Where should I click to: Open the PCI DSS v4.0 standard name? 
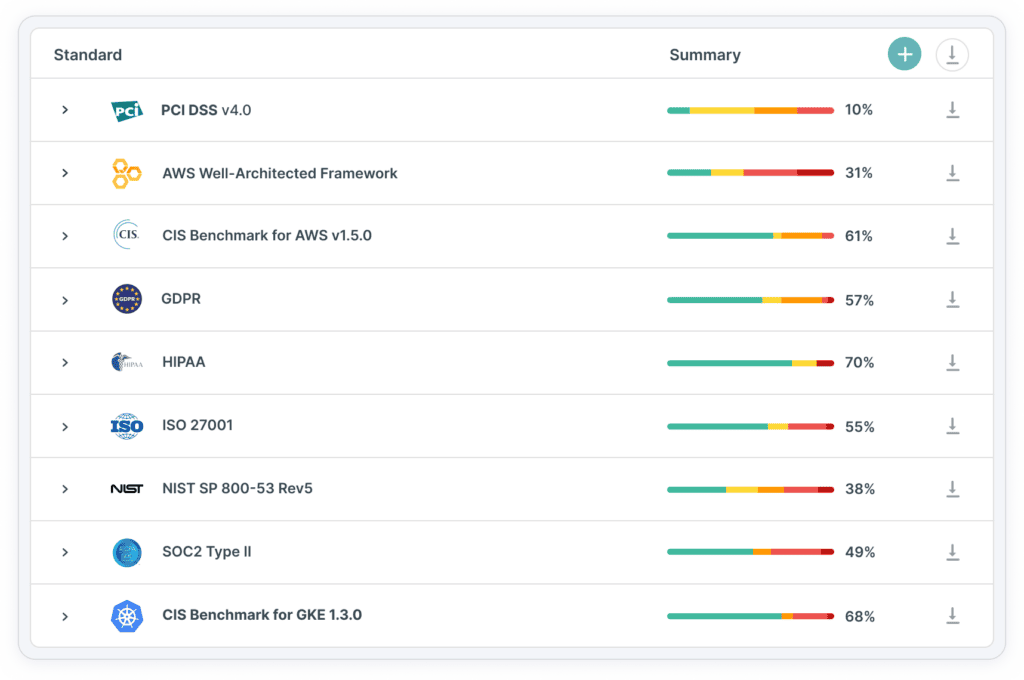click(x=206, y=110)
